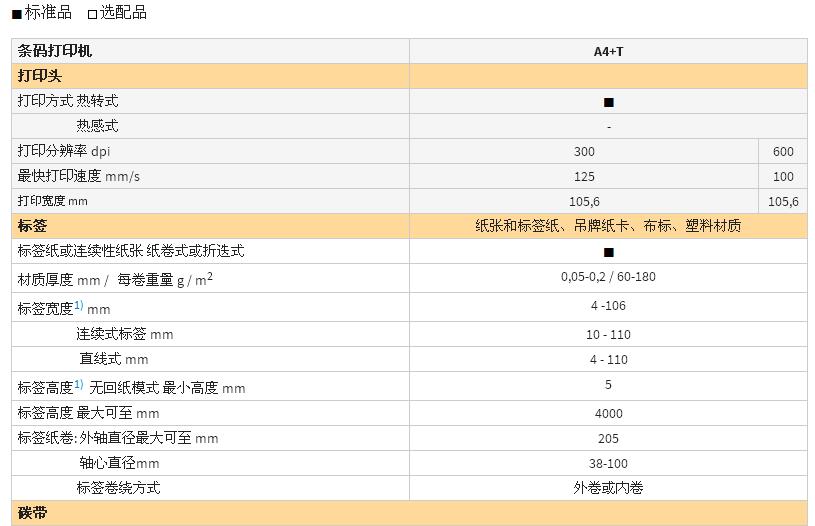815x526 pixels.
Task: Select the 105,6 value under 300 dpi
Action: click(x=584, y=201)
